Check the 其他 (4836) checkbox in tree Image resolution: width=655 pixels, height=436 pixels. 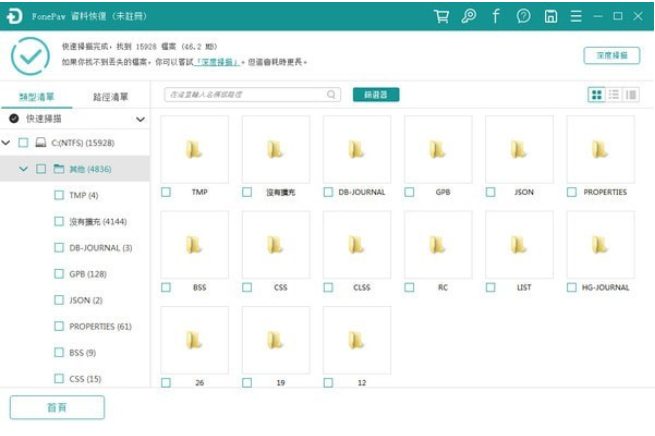pyautogui.click(x=41, y=169)
